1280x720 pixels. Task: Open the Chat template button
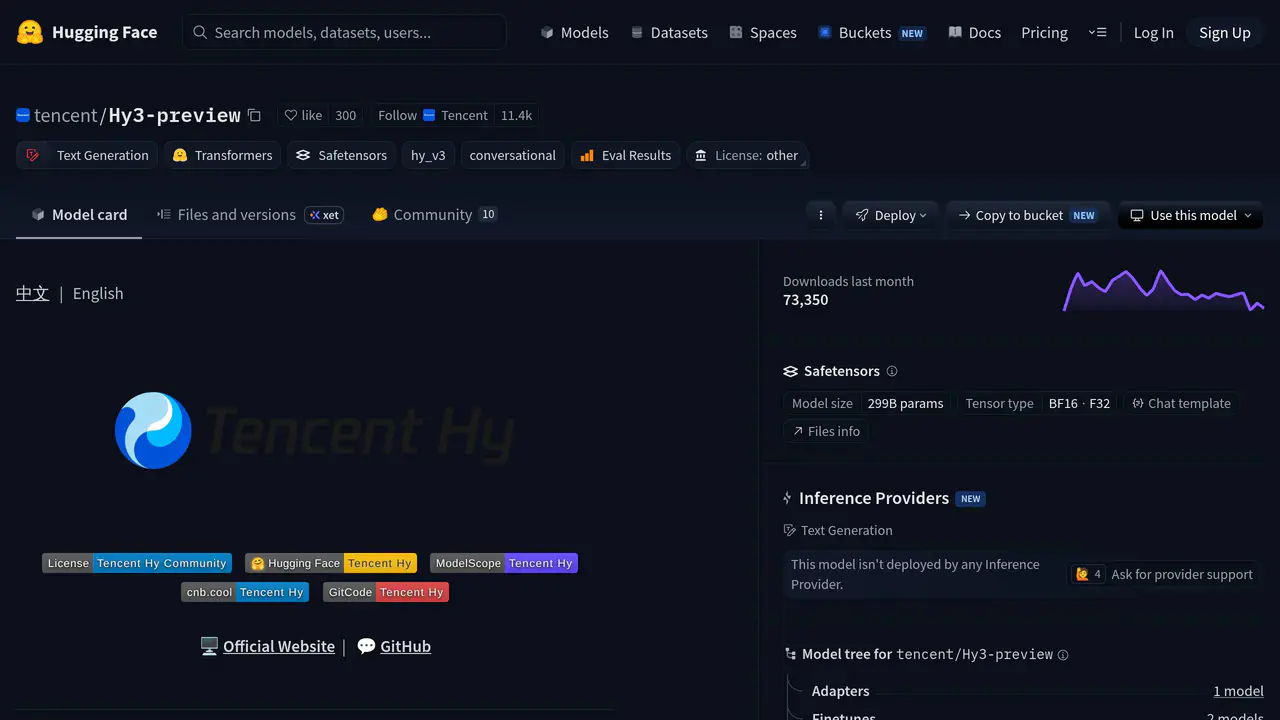tap(1181, 403)
